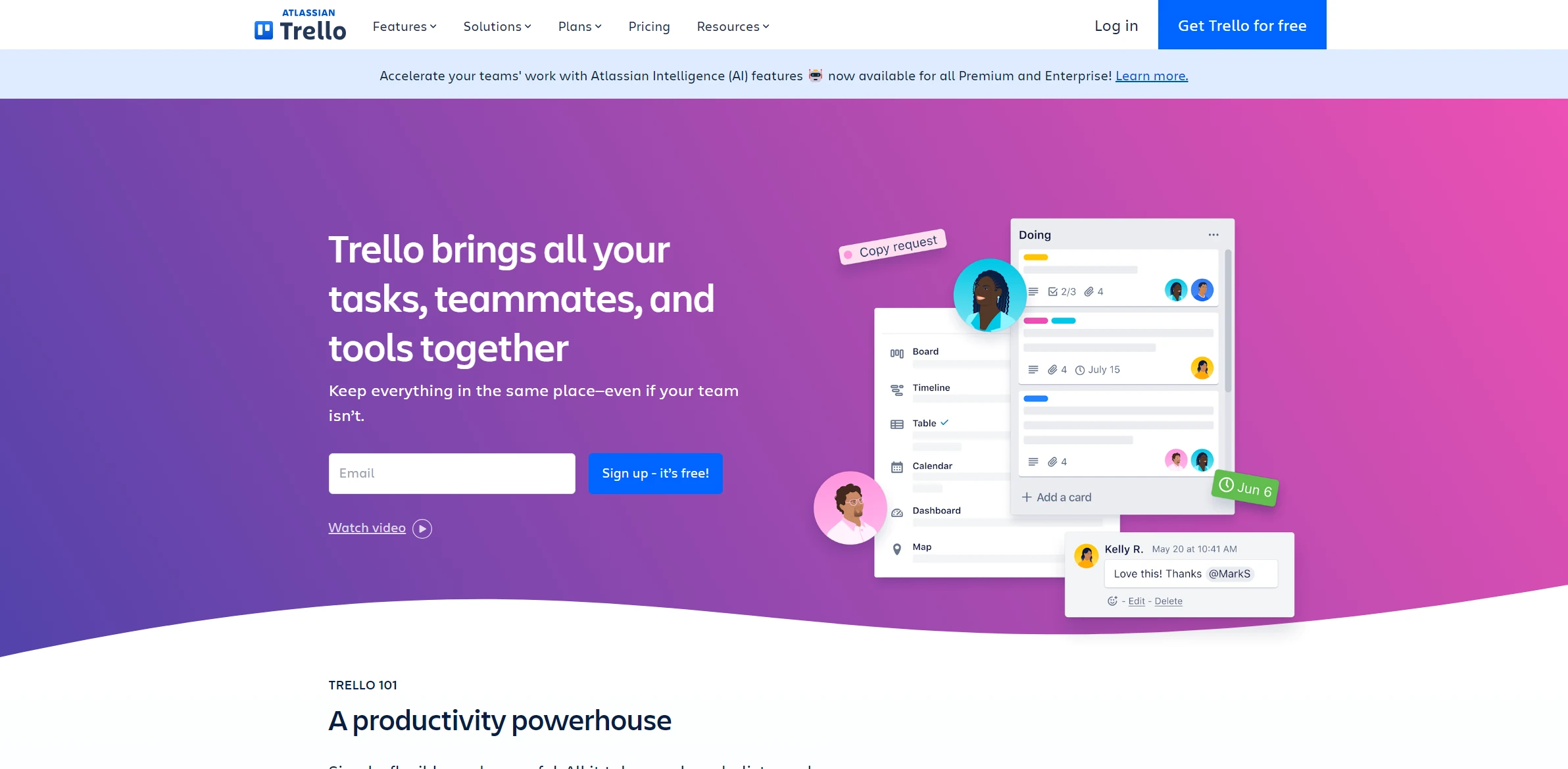Click the Board view icon
Image resolution: width=1568 pixels, height=769 pixels.
(x=897, y=352)
